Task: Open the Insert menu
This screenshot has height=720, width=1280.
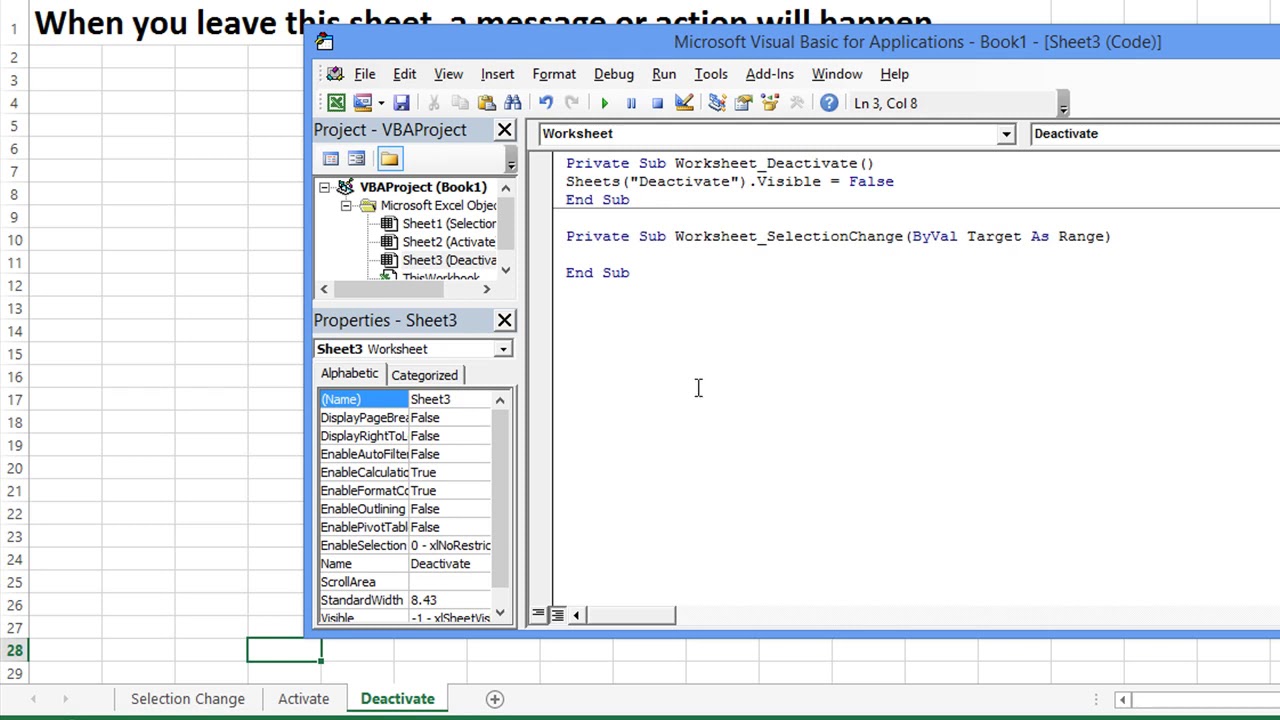Action: pyautogui.click(x=497, y=74)
